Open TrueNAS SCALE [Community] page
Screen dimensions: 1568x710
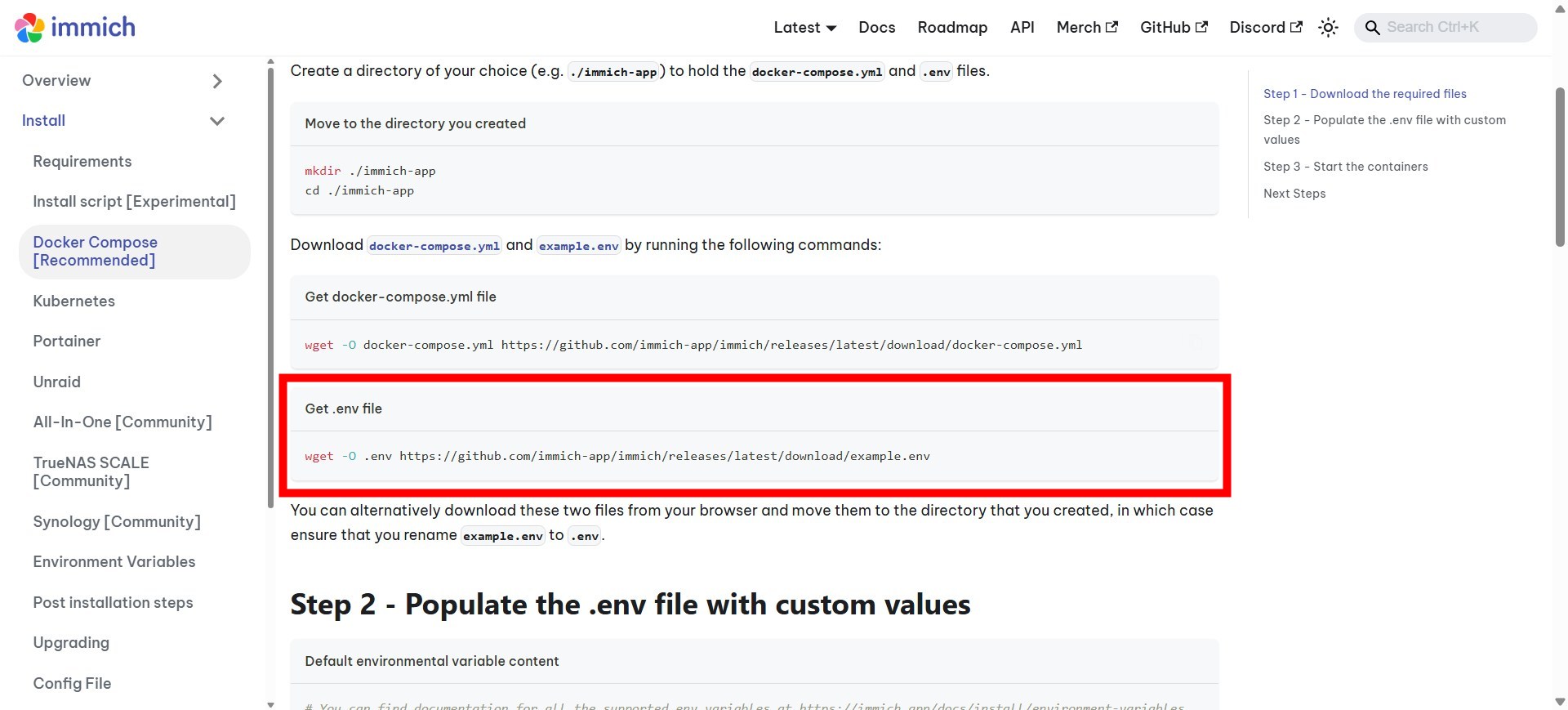[x=91, y=472]
